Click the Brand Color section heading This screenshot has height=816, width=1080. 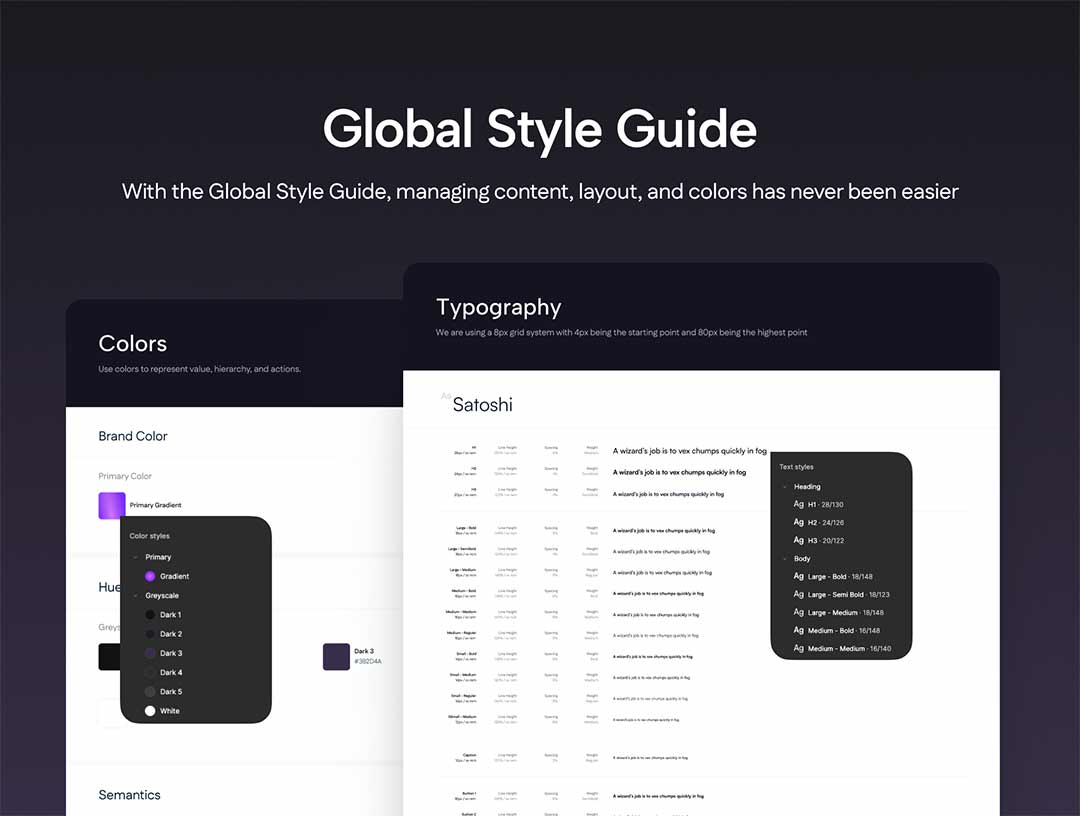[x=133, y=437]
